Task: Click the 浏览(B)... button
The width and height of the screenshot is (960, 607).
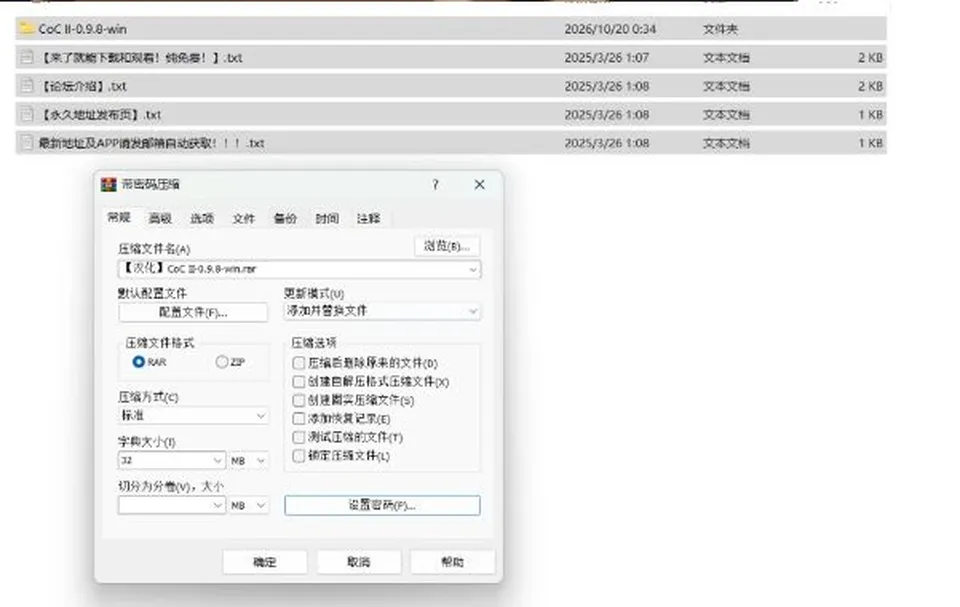Action: [447, 246]
